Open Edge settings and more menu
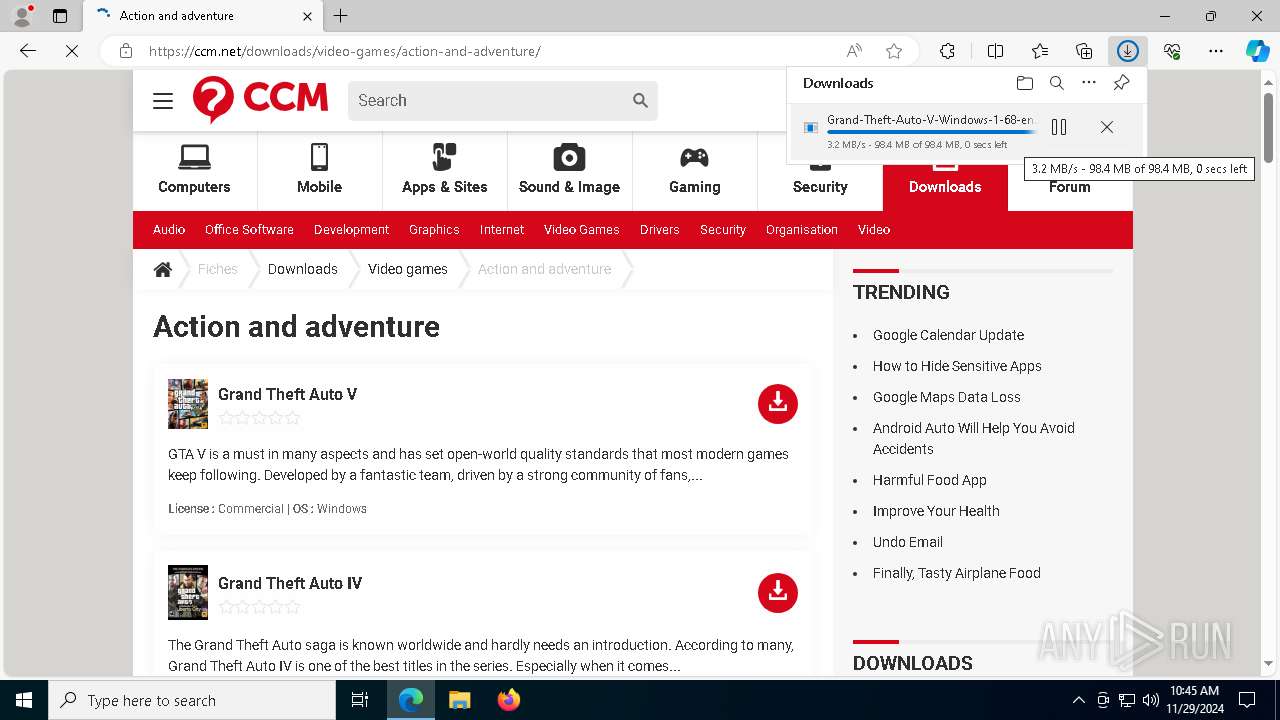Screen dimensions: 1280x720 pos(1216,51)
